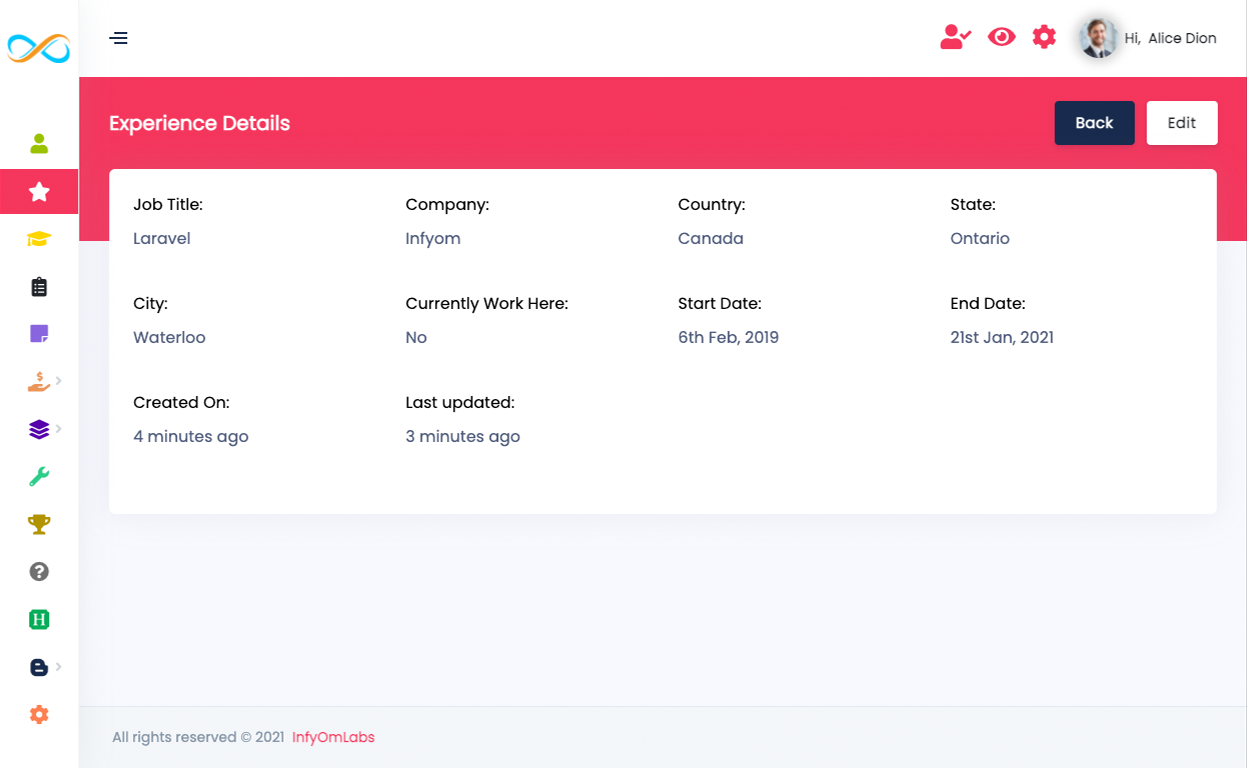Click the user-check icon in the top bar
Viewport: 1247px width, 768px height.
pyautogui.click(x=955, y=37)
